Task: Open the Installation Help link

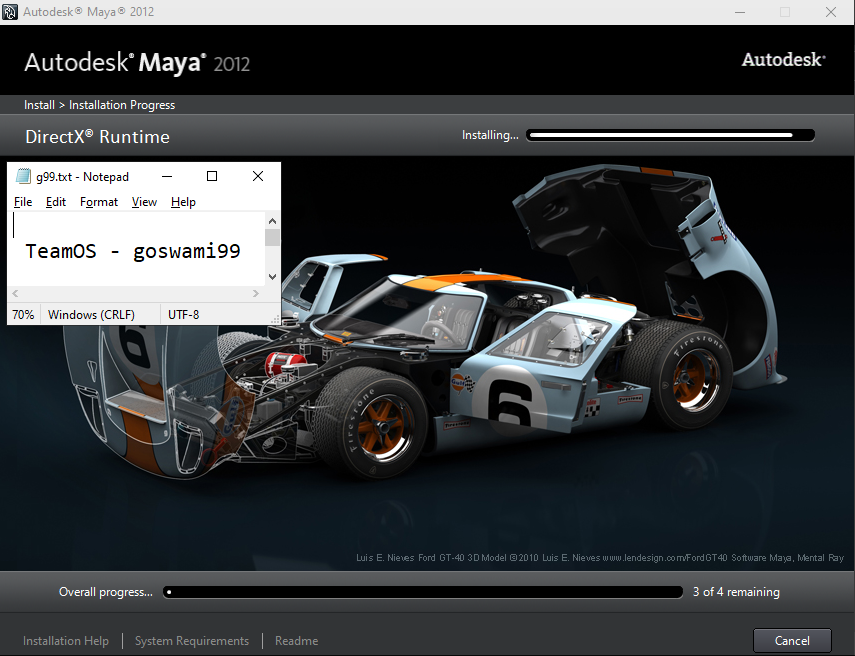Action: [66, 641]
